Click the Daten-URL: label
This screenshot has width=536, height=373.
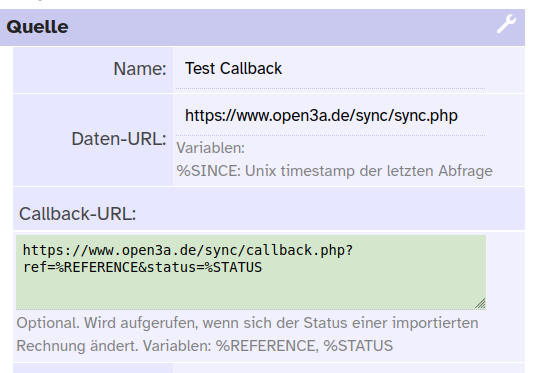(x=119, y=139)
